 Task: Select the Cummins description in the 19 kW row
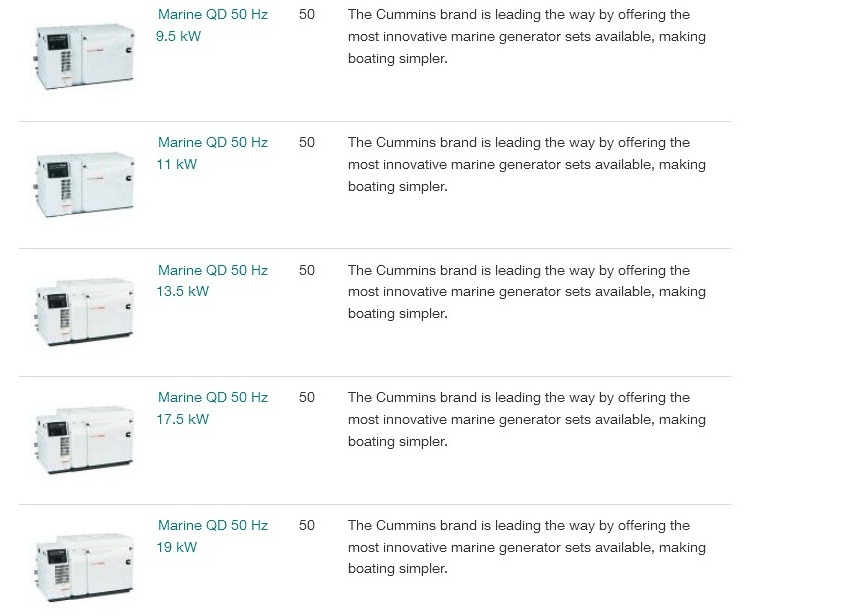coord(526,548)
